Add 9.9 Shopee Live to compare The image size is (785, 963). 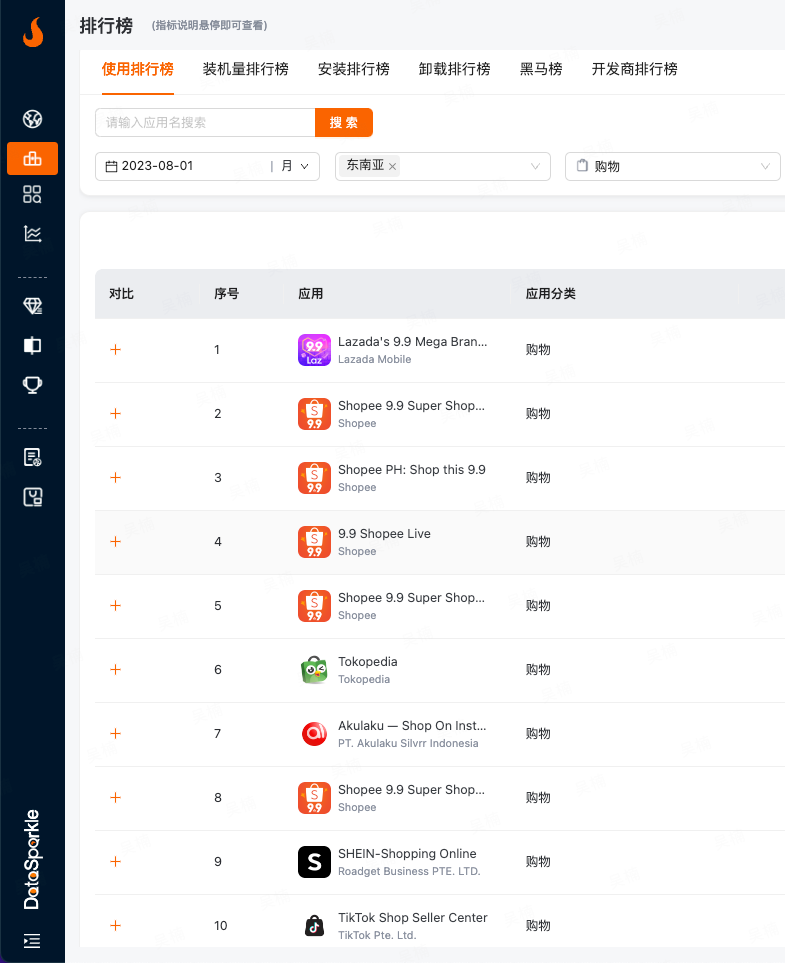coord(115,542)
